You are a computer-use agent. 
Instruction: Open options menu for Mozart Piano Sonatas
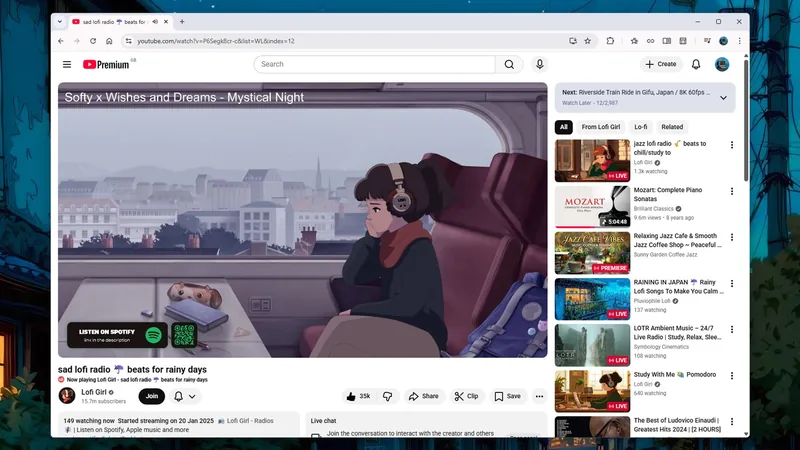click(x=731, y=191)
